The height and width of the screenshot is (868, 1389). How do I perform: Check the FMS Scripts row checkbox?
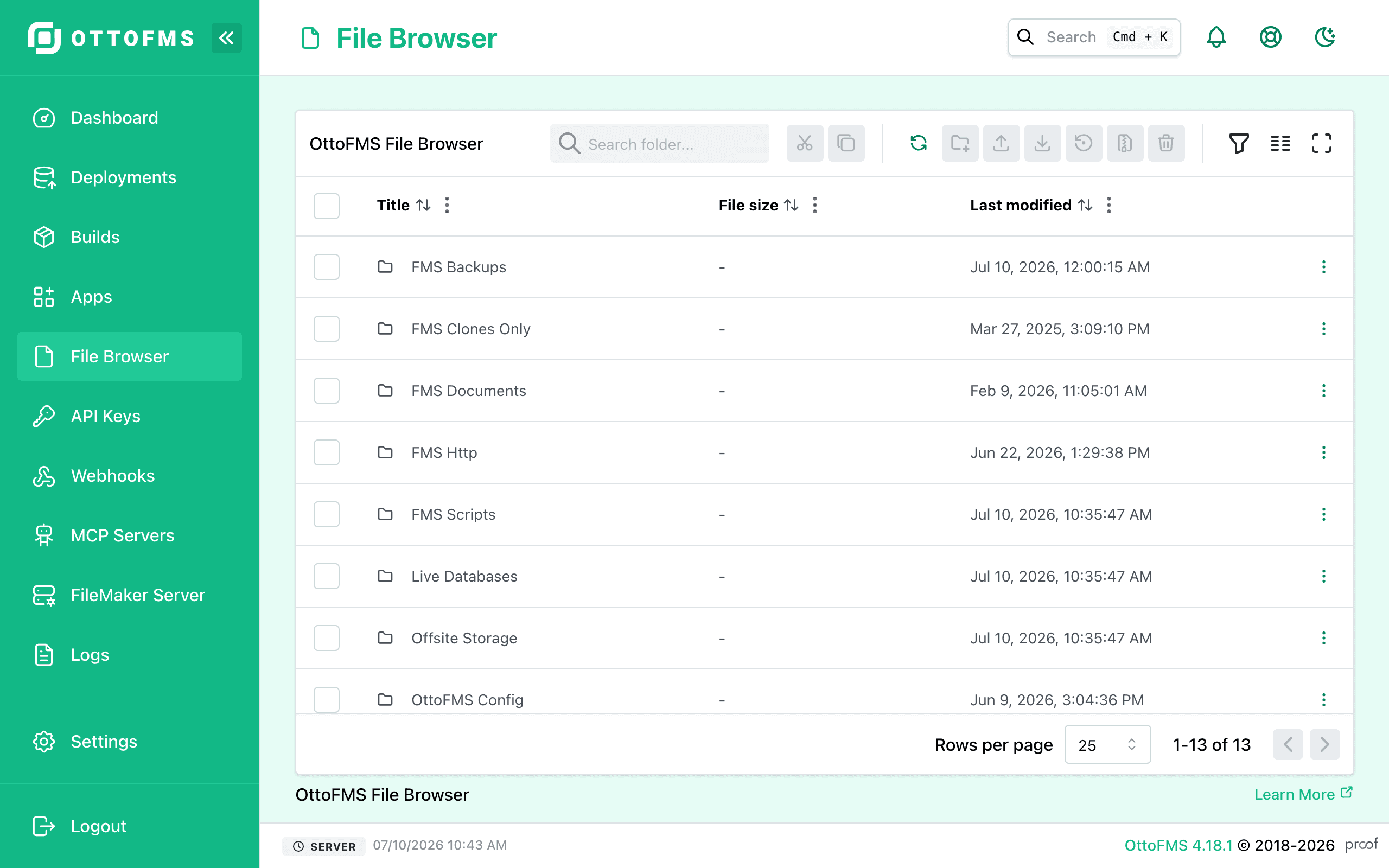pyautogui.click(x=327, y=514)
